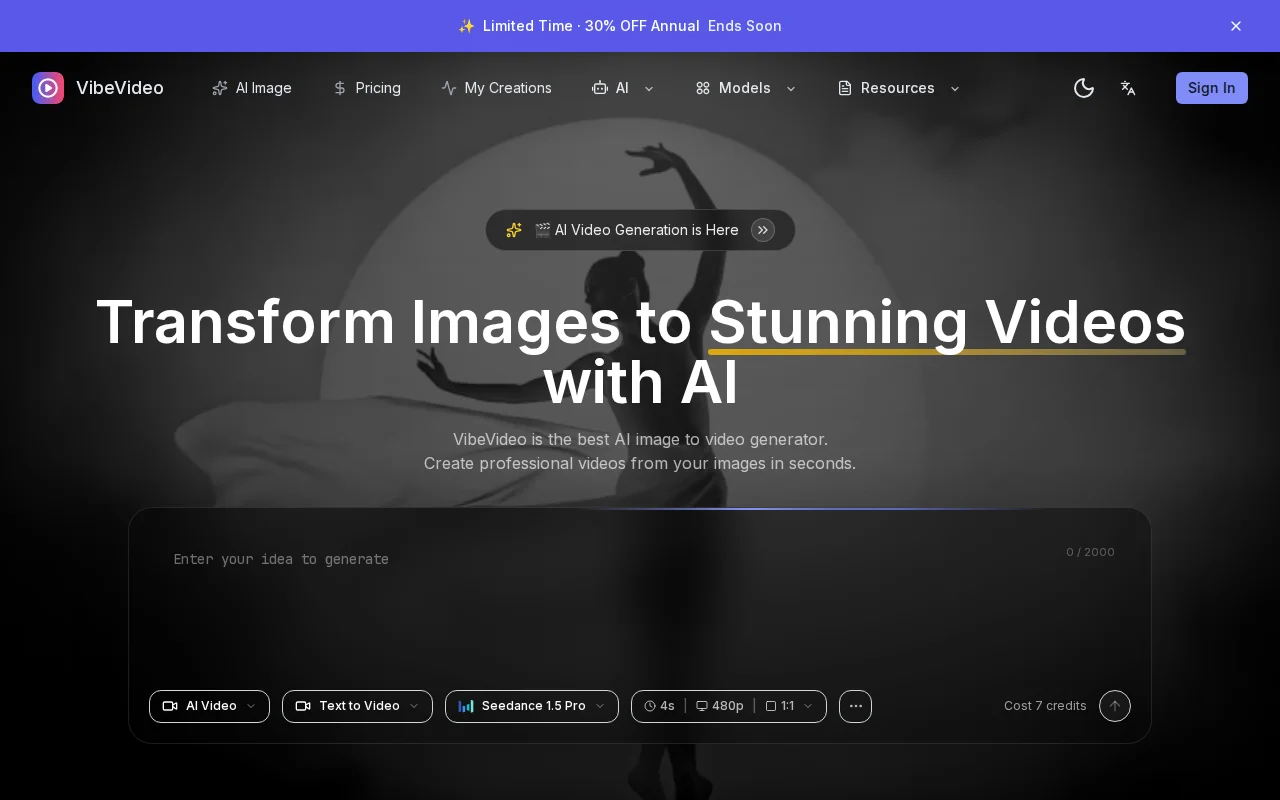Screen dimensions: 1280x800
Task: Click the sparkles emoji in the promo banner
Action: coord(466,26)
